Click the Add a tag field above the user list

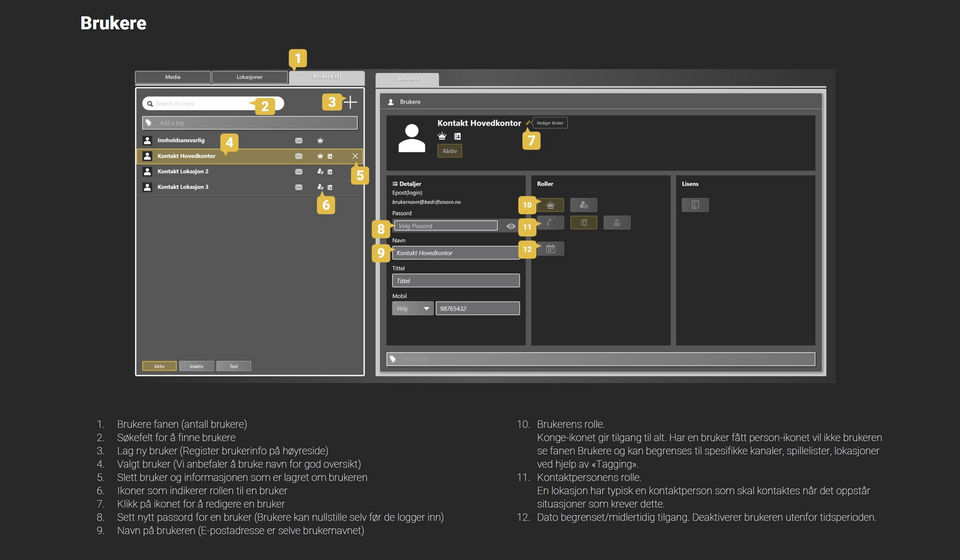(250, 122)
